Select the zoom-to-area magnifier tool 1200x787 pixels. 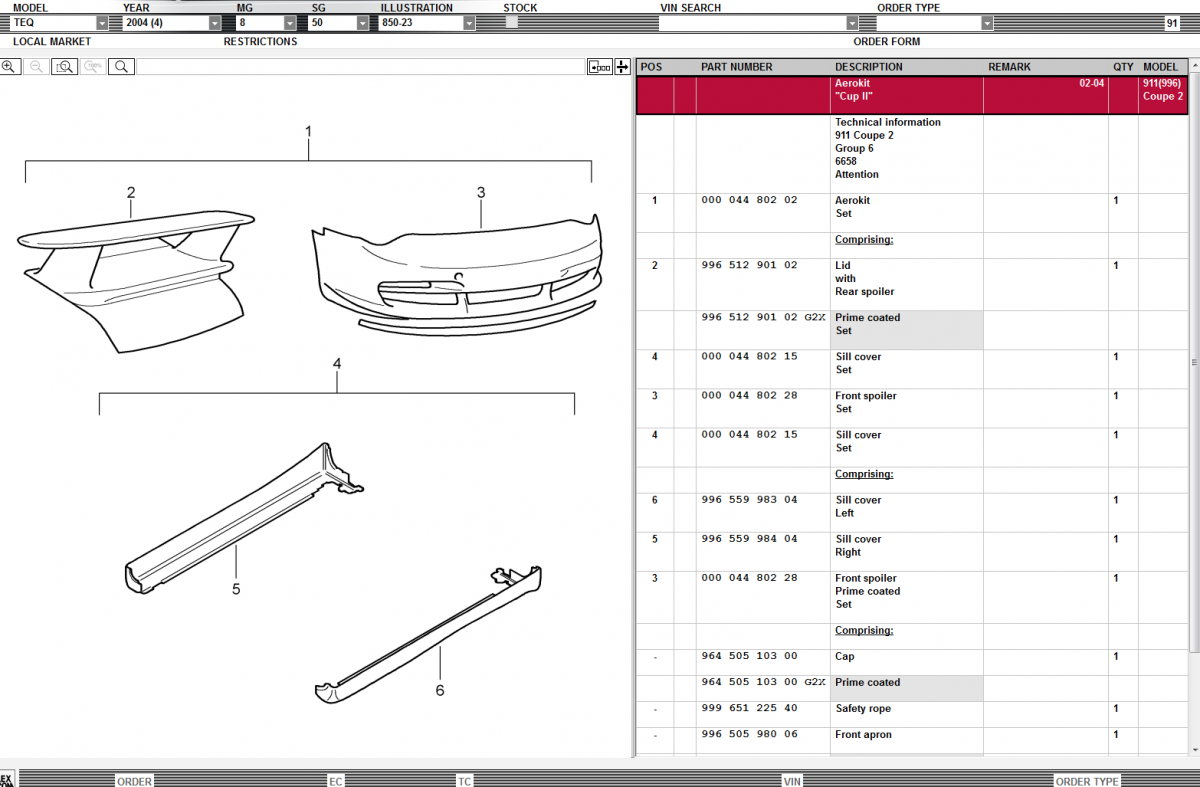click(x=65, y=67)
